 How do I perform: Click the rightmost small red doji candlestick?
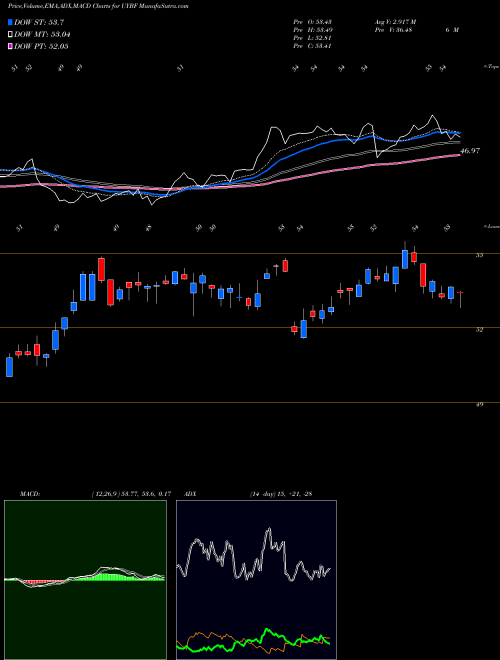click(x=460, y=292)
